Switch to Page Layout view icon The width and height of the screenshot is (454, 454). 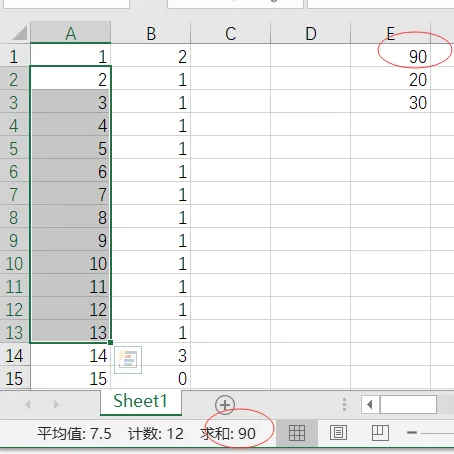pyautogui.click(x=339, y=433)
